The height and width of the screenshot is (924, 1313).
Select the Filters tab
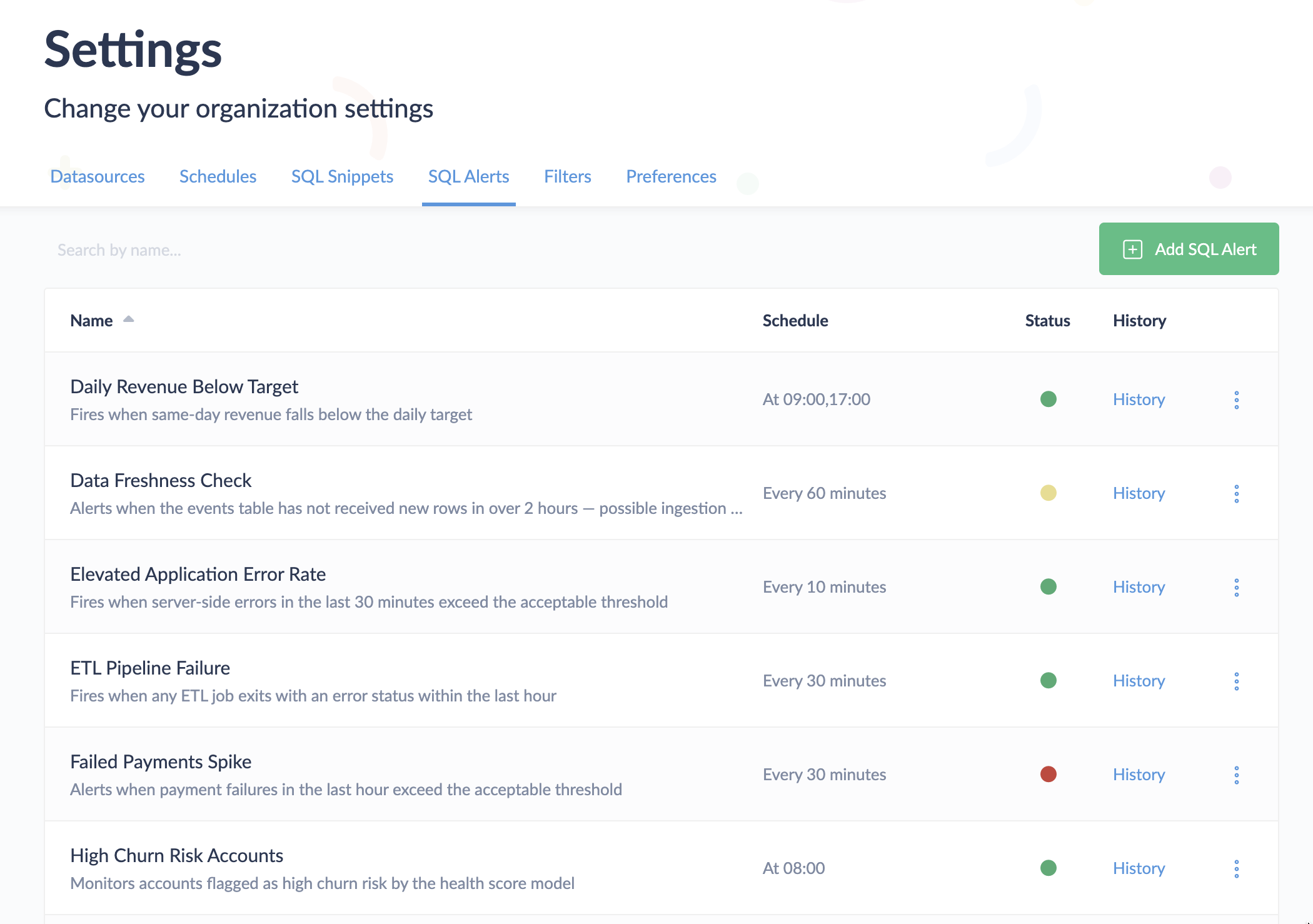click(567, 177)
